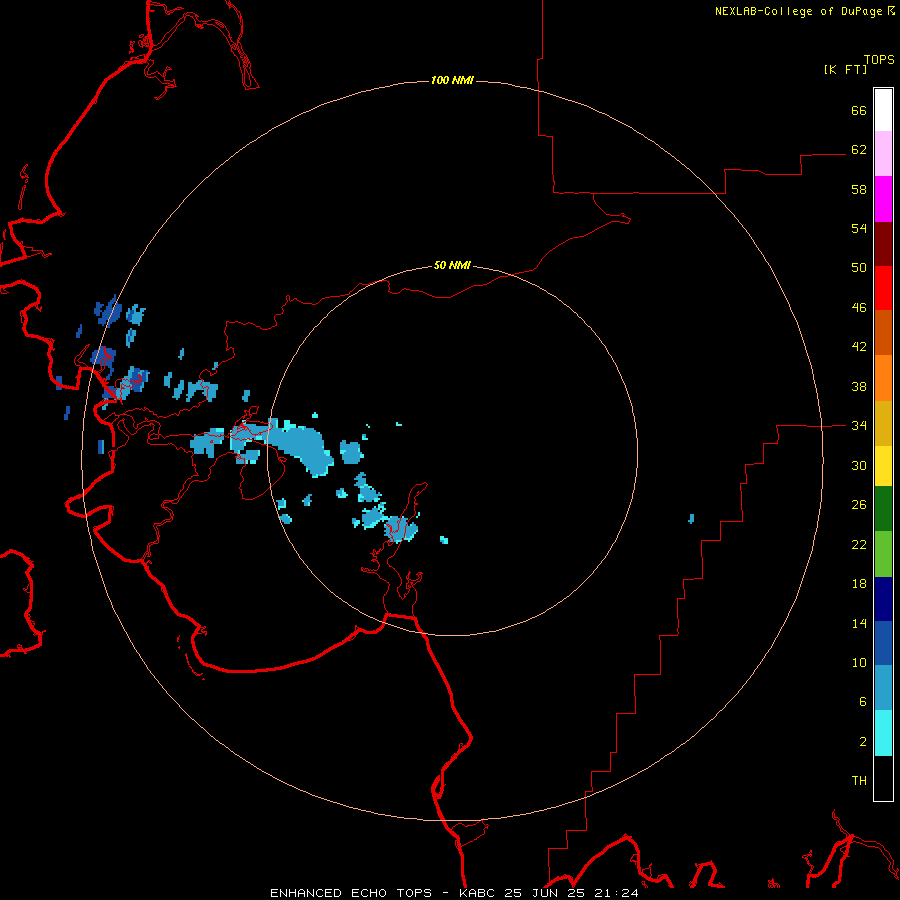Click the legend value 54
Image resolution: width=900 pixels, height=900 pixels.
(x=859, y=228)
